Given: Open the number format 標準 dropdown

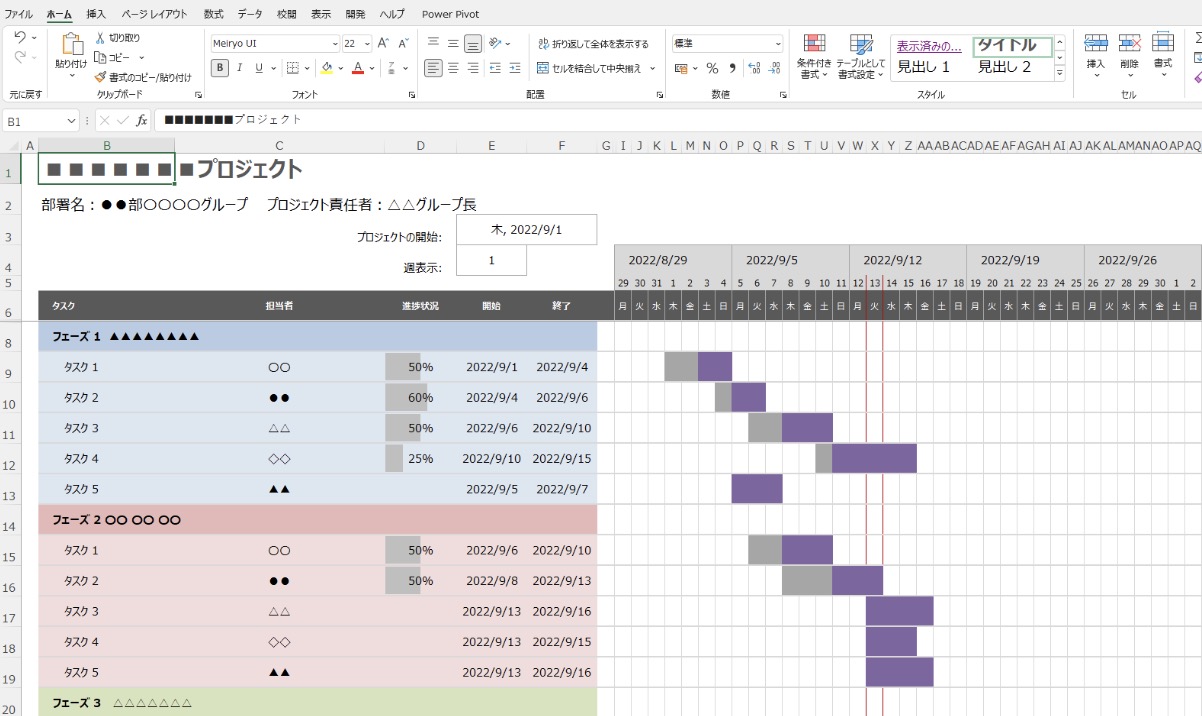Looking at the screenshot, I should (778, 44).
